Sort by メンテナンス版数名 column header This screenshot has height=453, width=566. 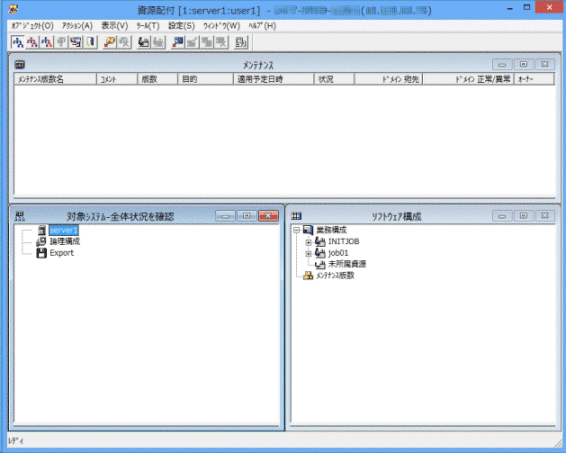pyautogui.click(x=55, y=79)
